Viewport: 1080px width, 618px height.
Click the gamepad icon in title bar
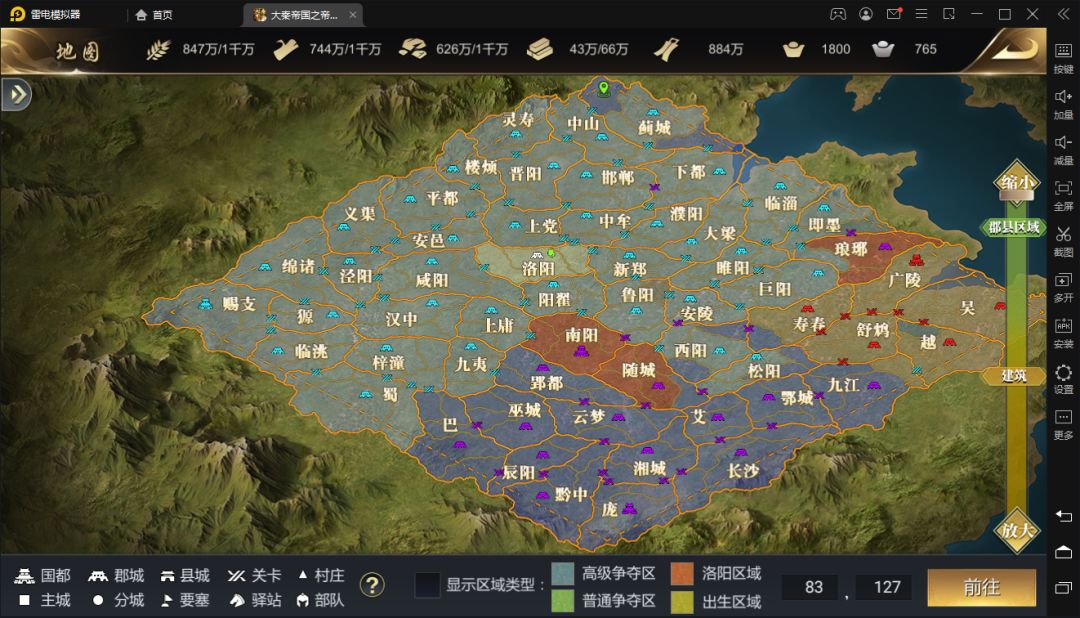pos(838,14)
